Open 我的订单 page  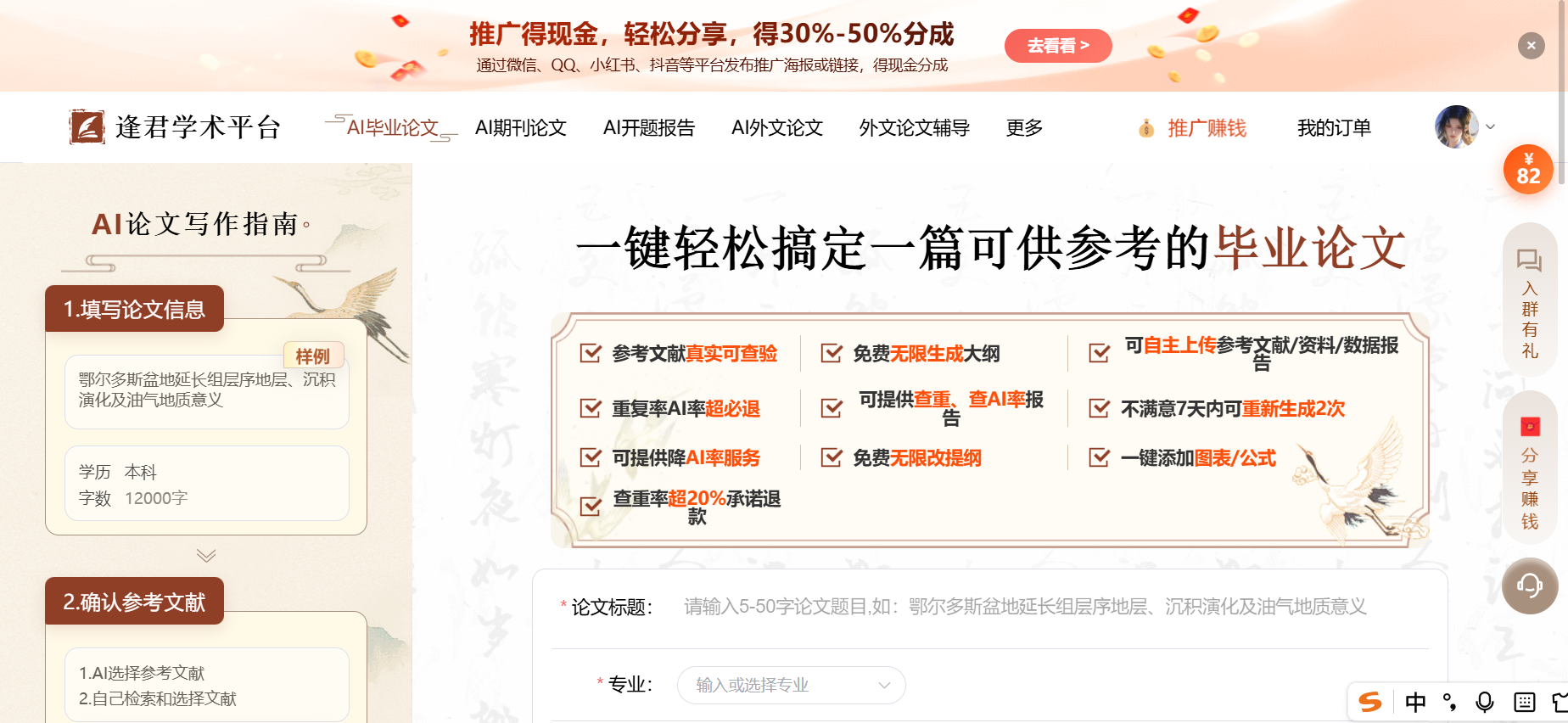[x=1334, y=128]
